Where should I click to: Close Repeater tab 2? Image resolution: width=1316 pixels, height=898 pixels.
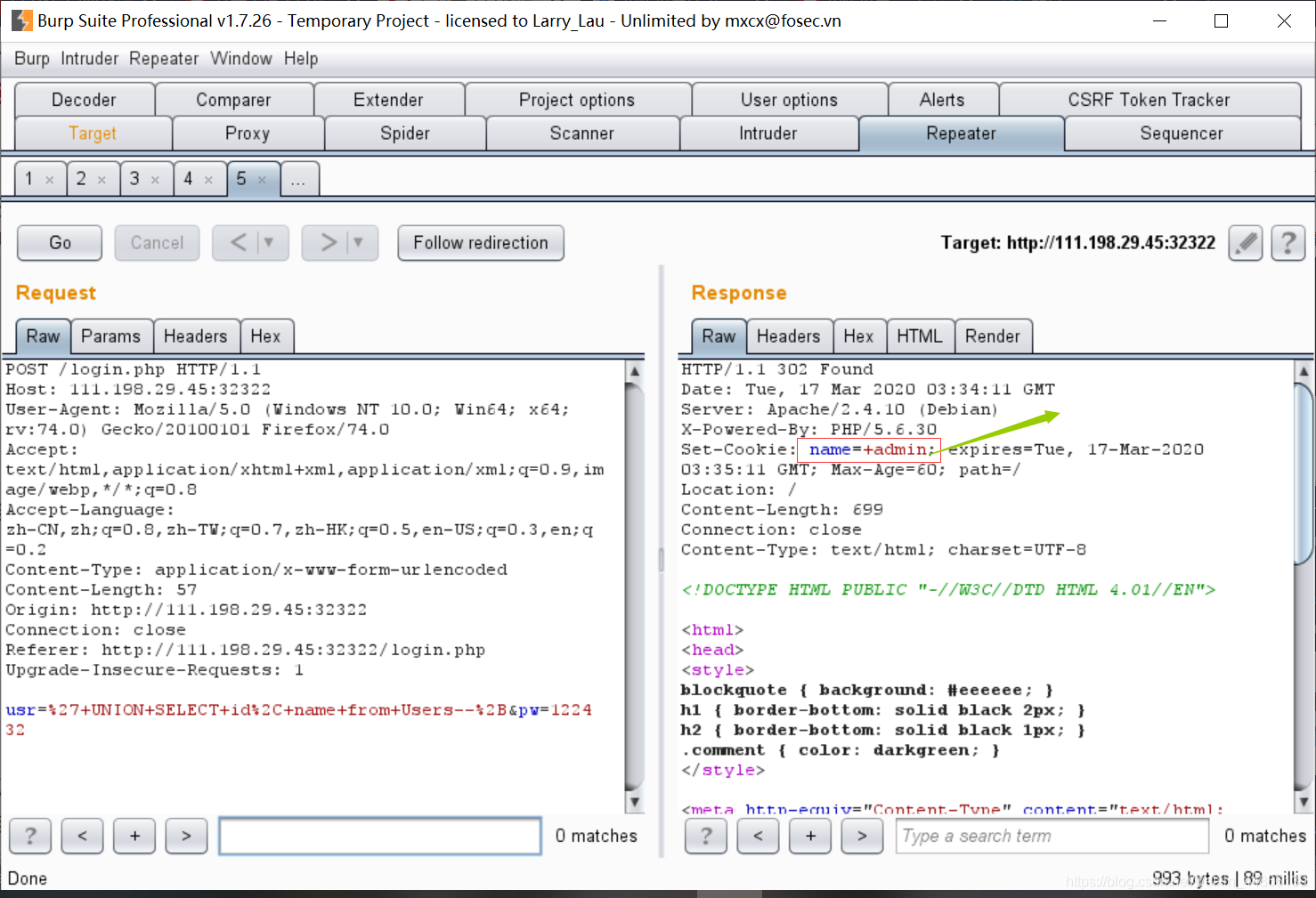click(x=102, y=180)
